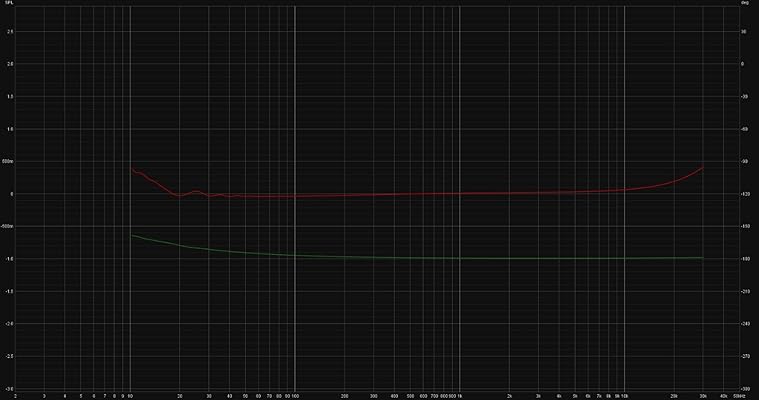Click the 100 Hz frequency axis label

tap(295, 396)
